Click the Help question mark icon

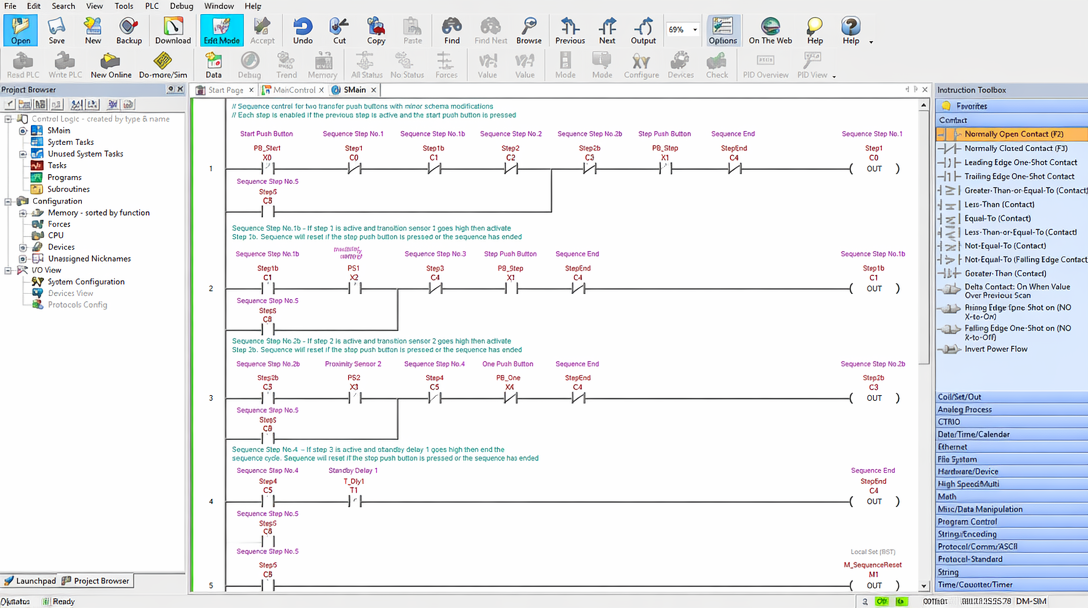851,31
